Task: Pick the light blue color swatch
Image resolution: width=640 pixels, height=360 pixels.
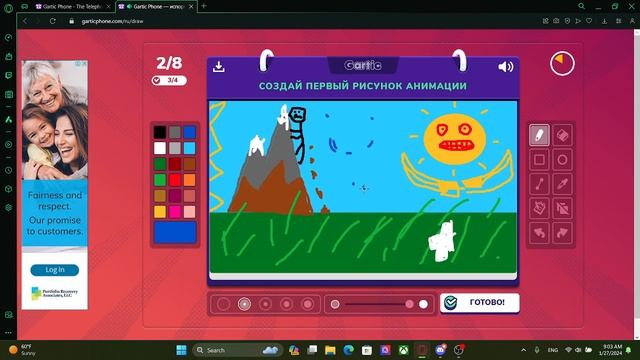Action: (189, 148)
